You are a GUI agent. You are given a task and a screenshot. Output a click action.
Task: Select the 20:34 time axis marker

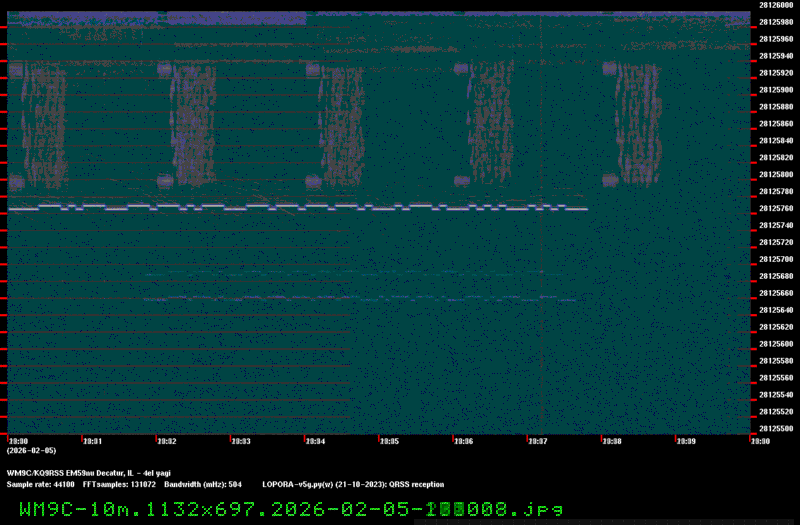click(x=315, y=441)
